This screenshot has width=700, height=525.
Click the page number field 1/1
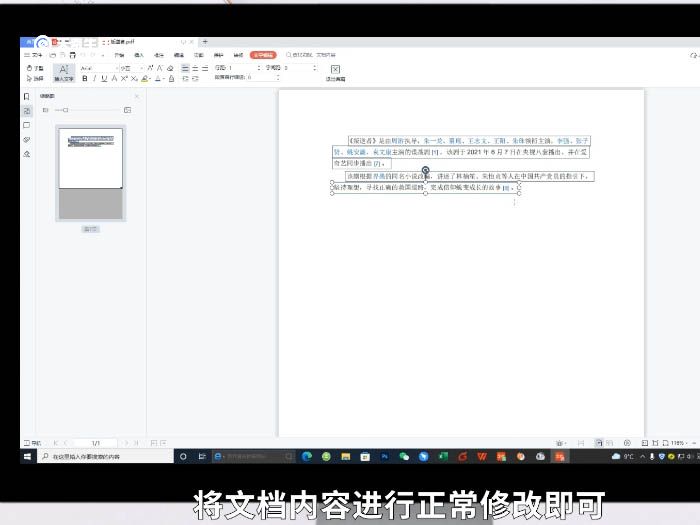tap(96, 443)
